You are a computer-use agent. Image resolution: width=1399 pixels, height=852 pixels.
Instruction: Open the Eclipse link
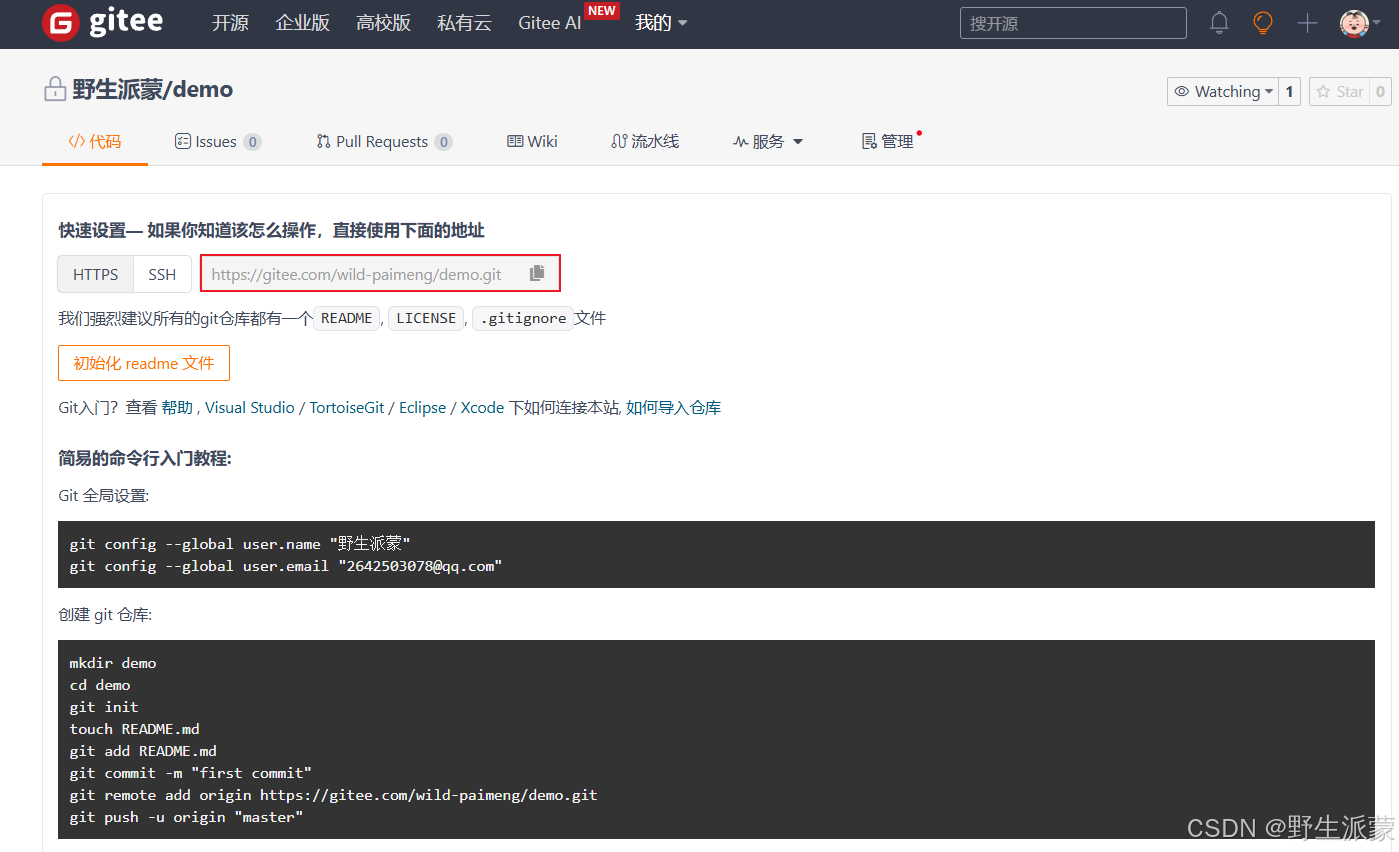pos(422,408)
